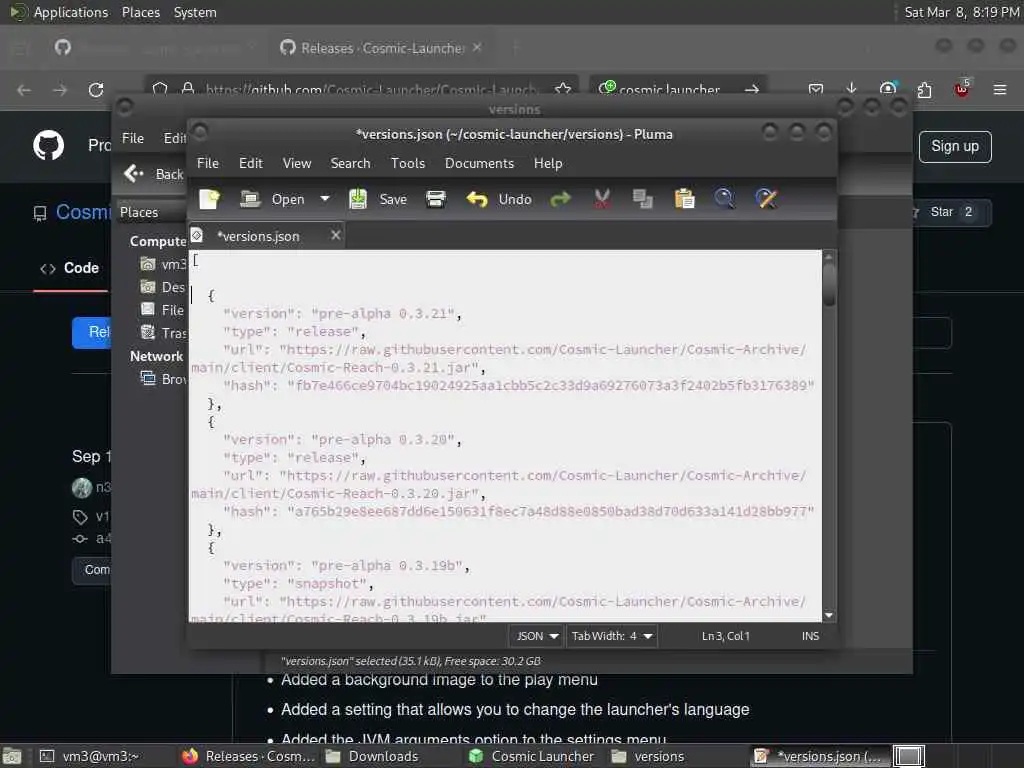This screenshot has height=768, width=1024.
Task: Open the JSON syntax language dropdown
Action: tap(536, 636)
